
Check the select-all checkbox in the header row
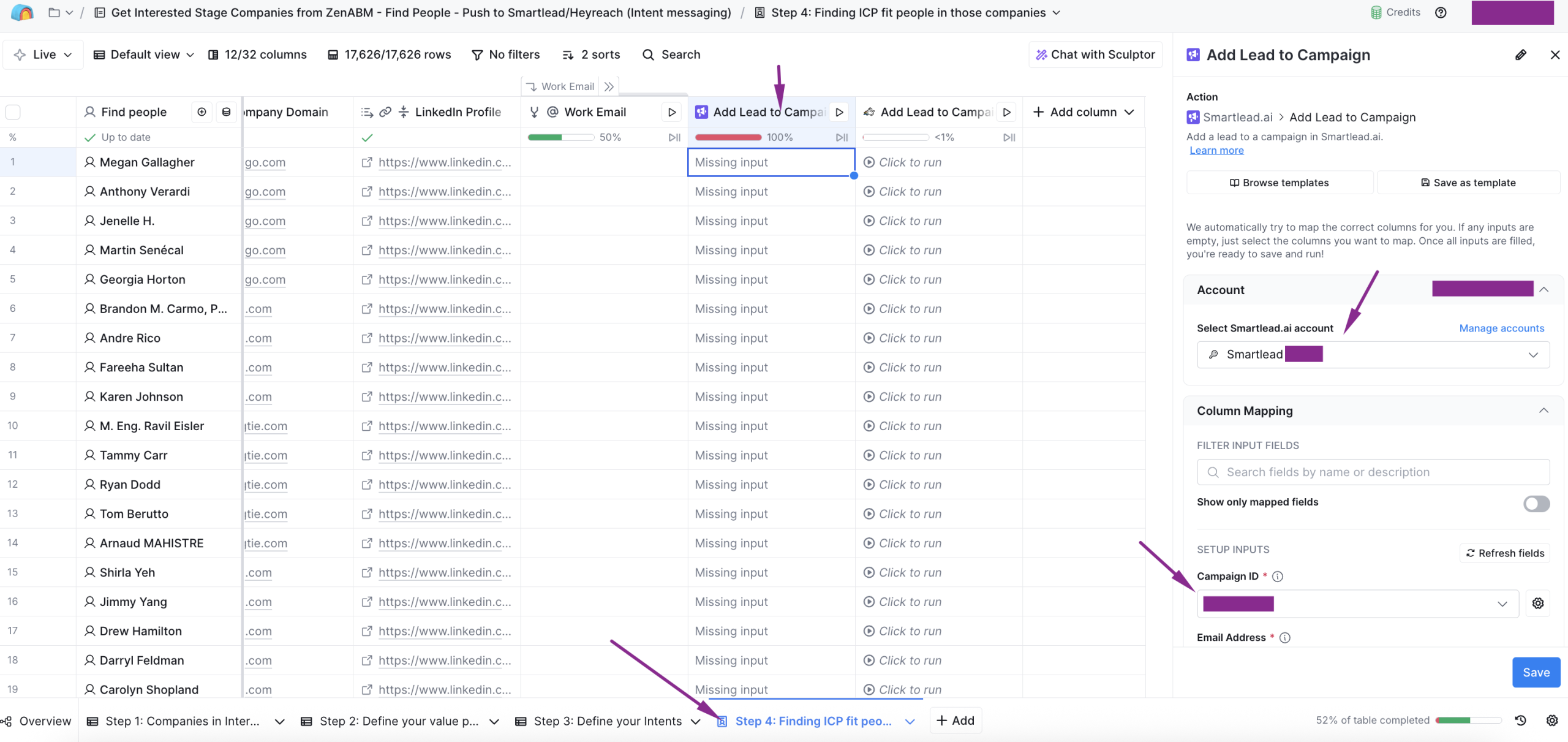coord(13,112)
